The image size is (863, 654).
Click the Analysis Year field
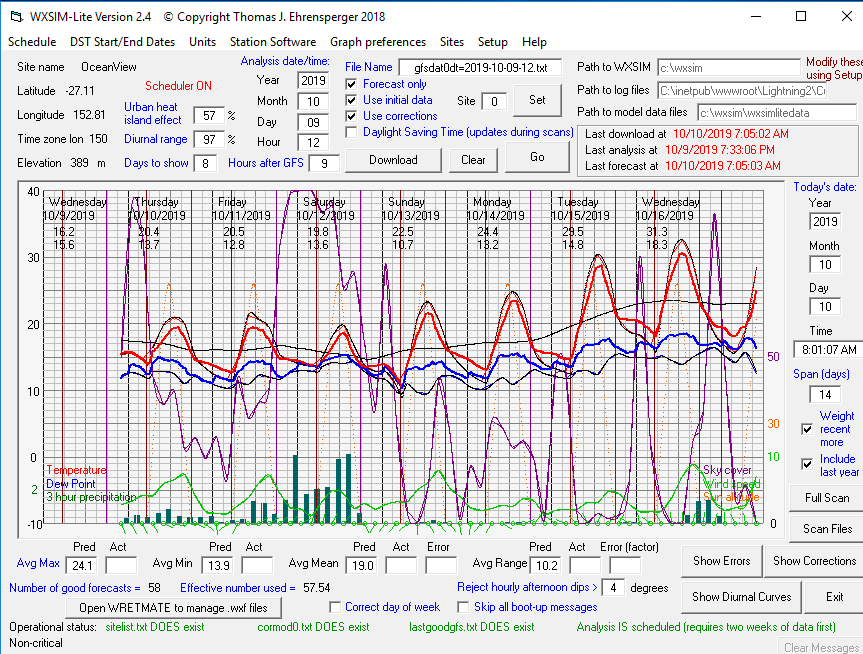pos(313,81)
